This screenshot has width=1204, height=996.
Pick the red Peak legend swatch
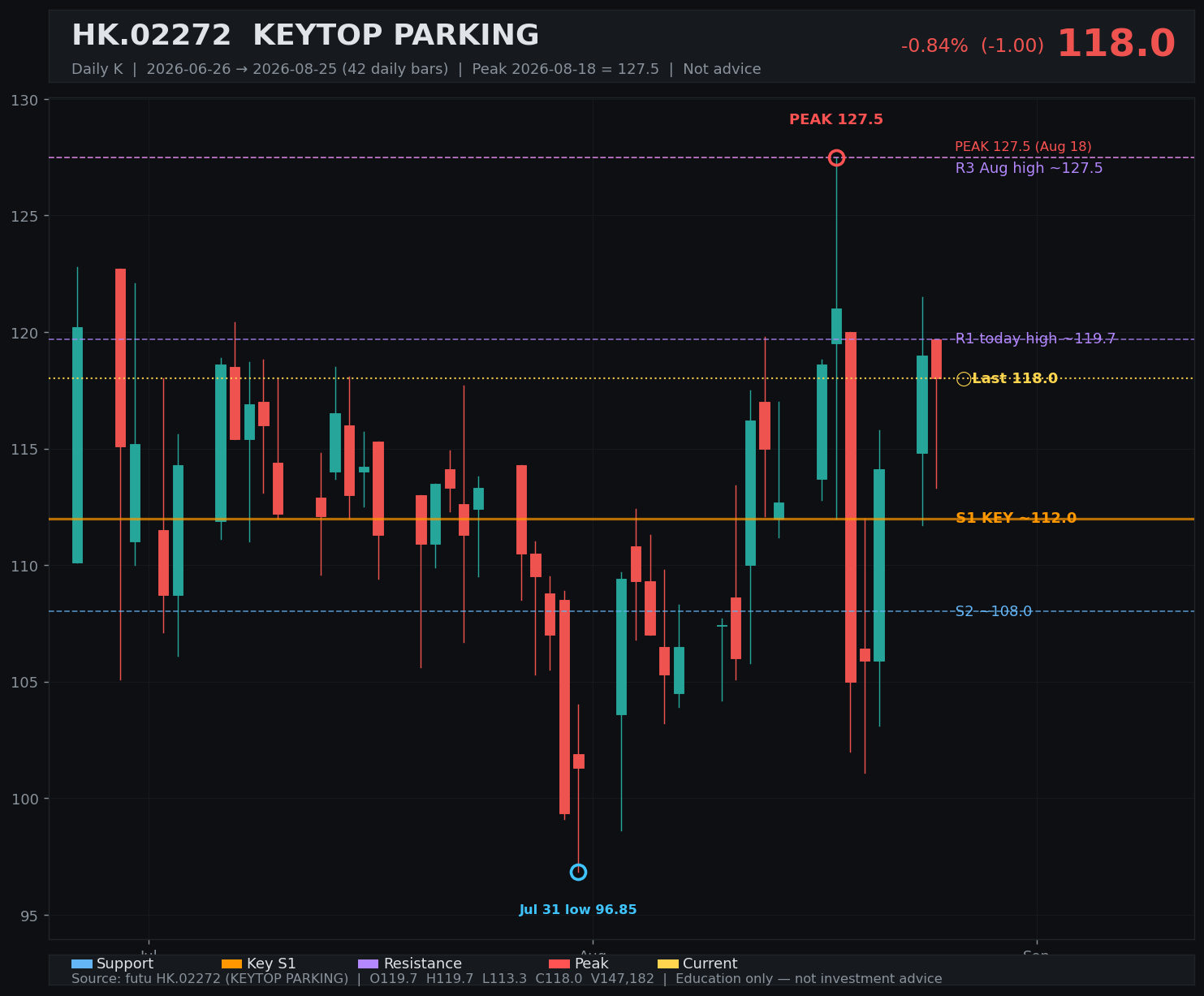559,964
